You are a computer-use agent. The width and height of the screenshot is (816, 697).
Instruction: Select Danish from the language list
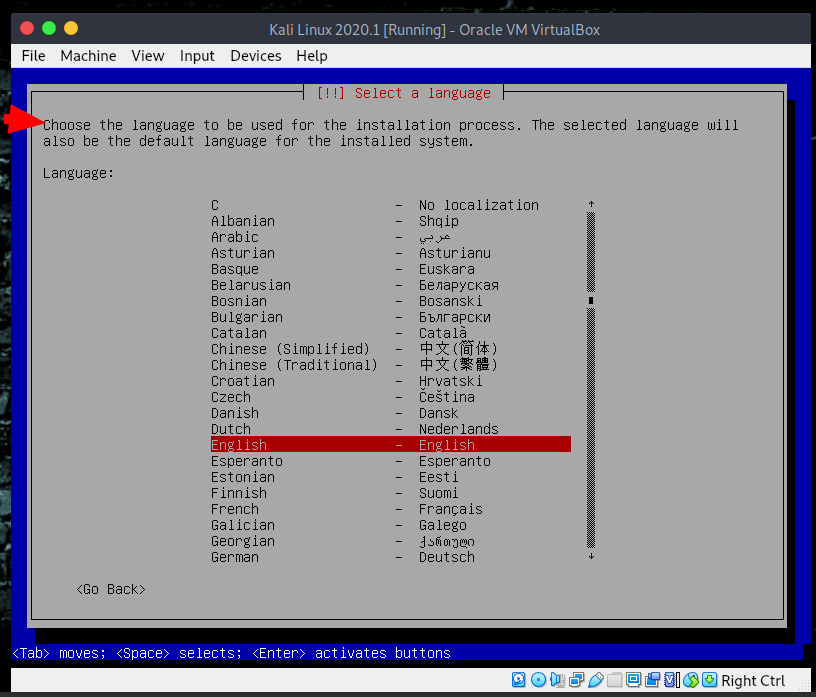[x=391, y=413]
